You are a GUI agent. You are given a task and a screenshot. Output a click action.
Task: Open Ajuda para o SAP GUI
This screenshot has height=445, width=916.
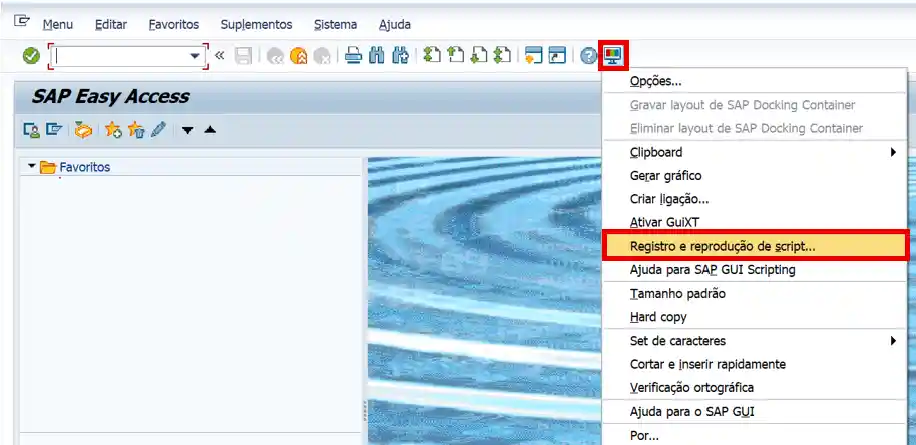(x=755, y=412)
